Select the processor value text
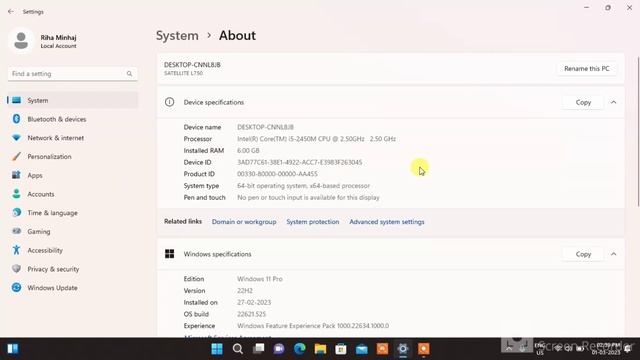Screen dimensions: 640x360 pyautogui.click(x=316, y=139)
